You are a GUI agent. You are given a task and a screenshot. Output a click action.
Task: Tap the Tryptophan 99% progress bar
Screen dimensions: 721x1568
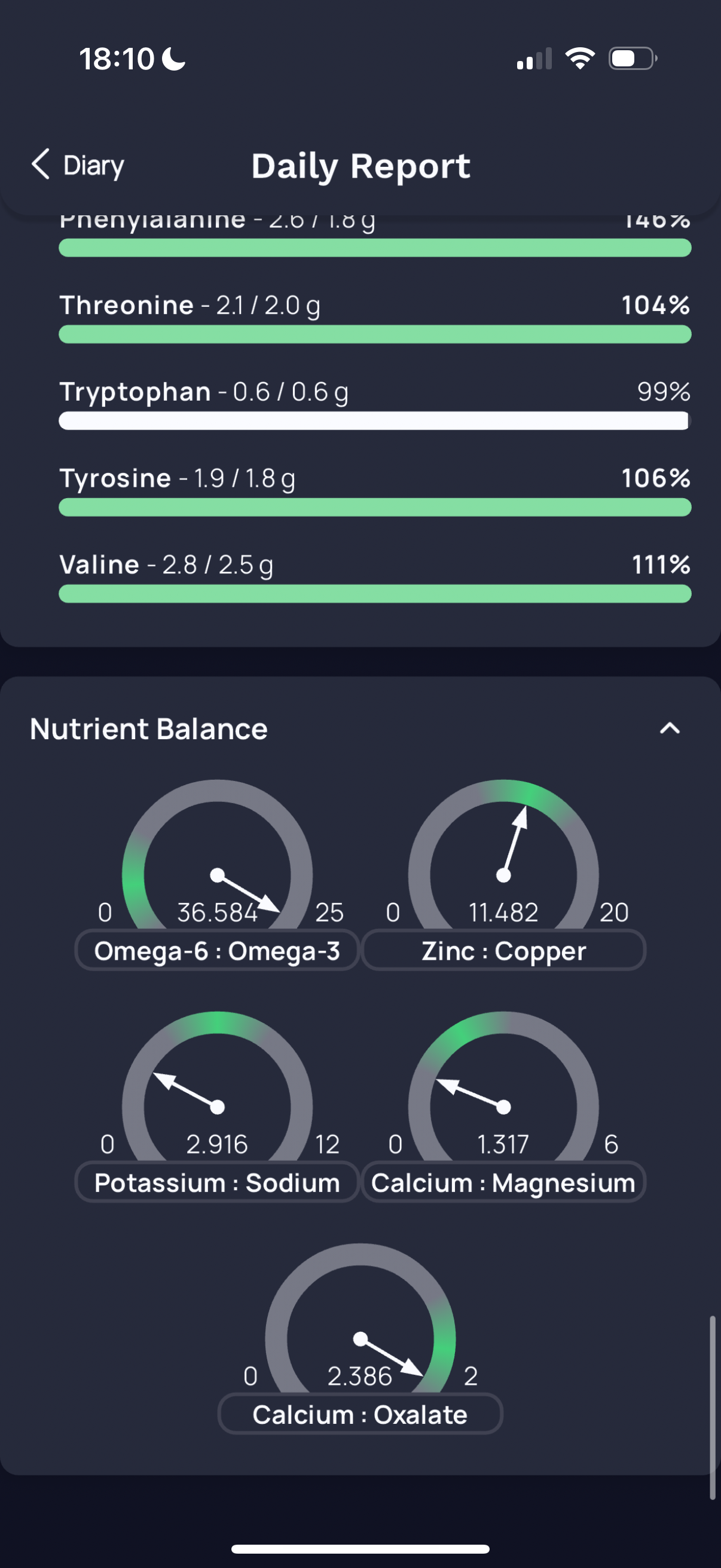coord(375,420)
